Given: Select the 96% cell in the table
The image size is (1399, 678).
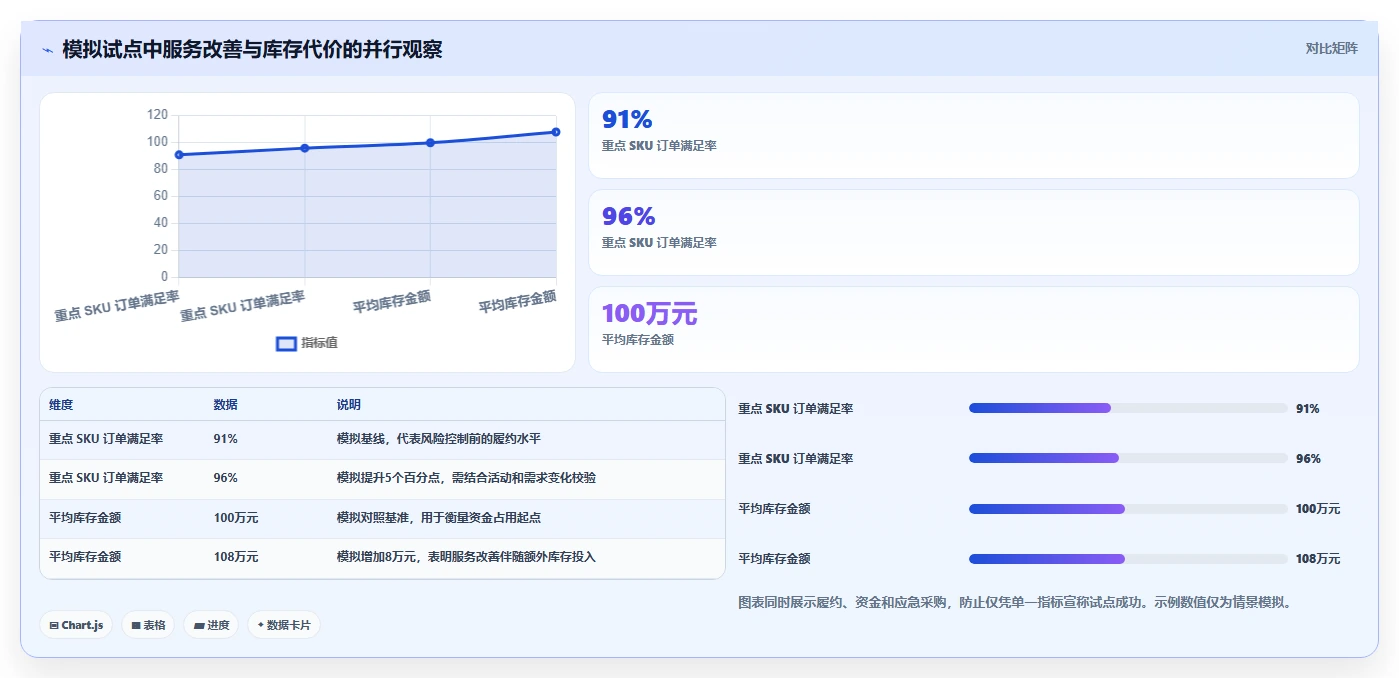Looking at the screenshot, I should (x=225, y=478).
